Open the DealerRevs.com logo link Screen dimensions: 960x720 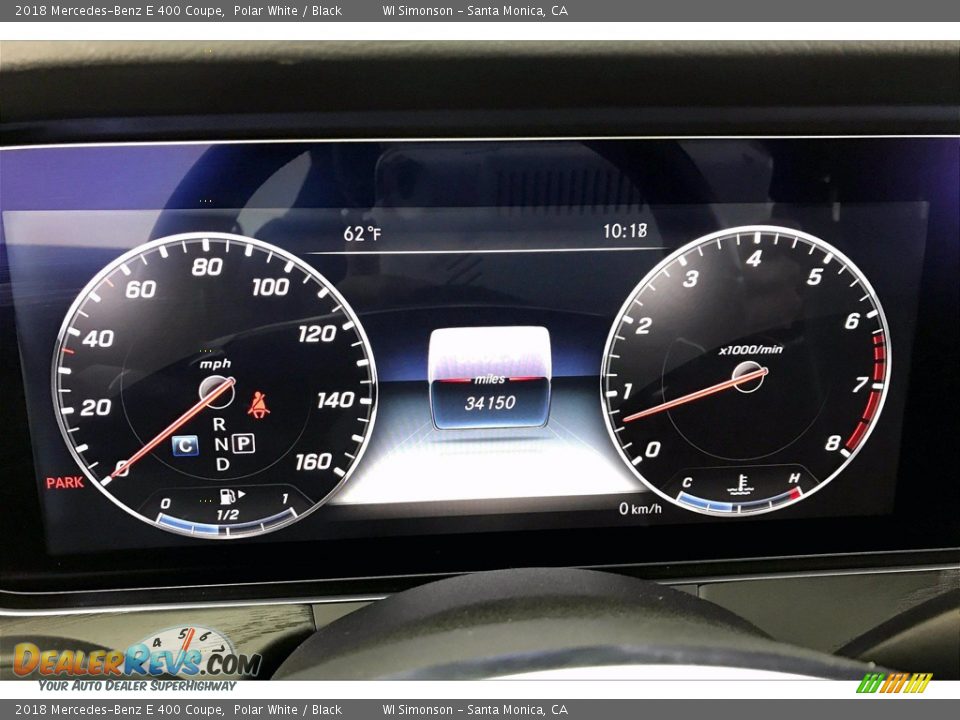[138, 660]
